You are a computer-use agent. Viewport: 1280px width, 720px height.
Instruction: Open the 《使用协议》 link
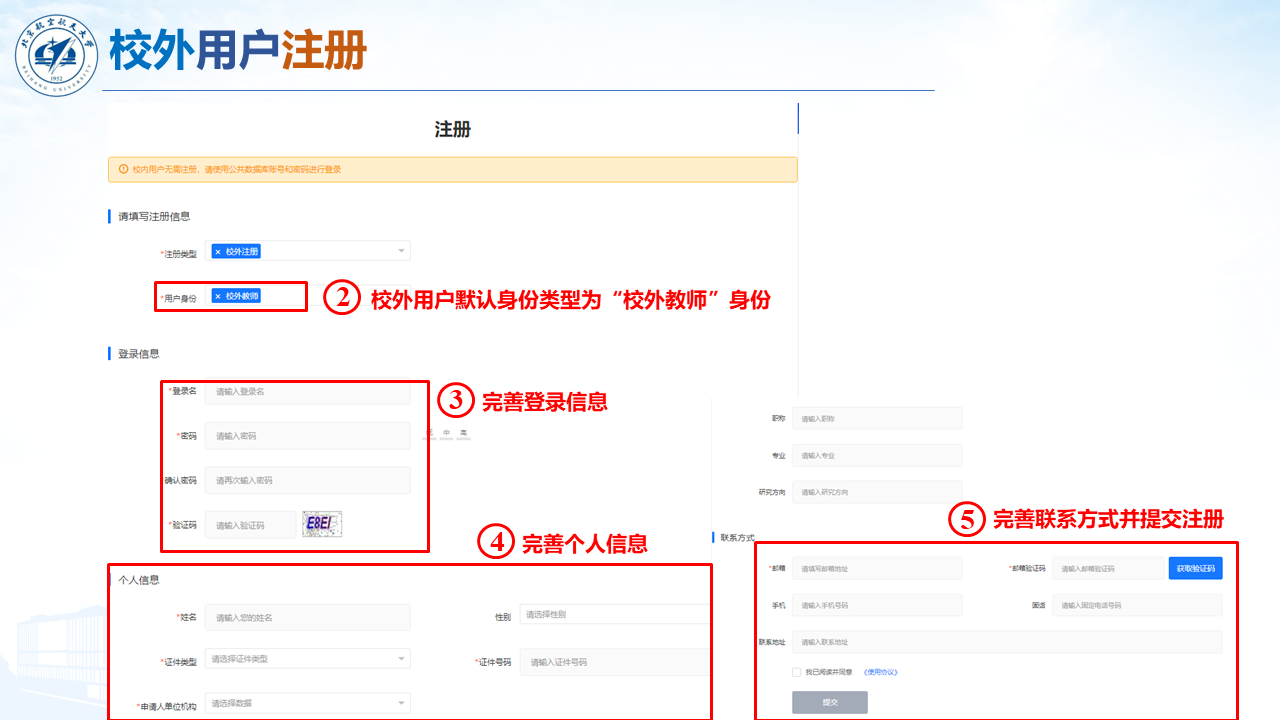pyautogui.click(x=880, y=672)
